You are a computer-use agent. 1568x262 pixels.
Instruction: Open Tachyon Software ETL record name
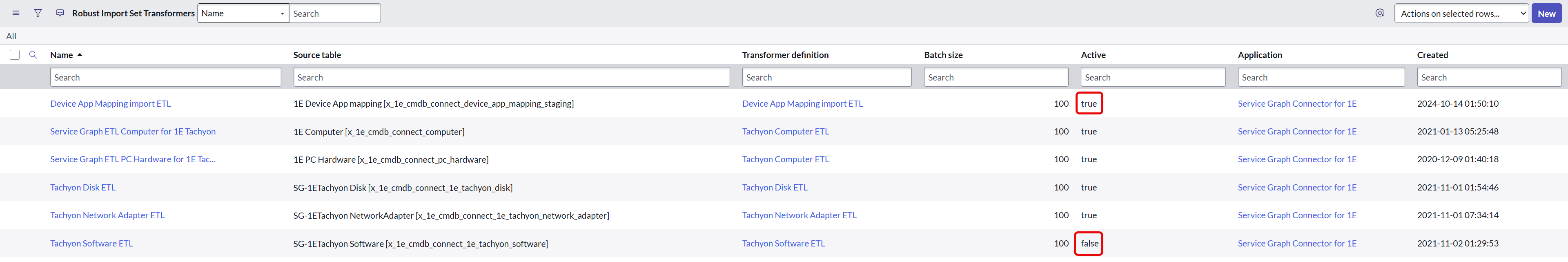pos(91,244)
